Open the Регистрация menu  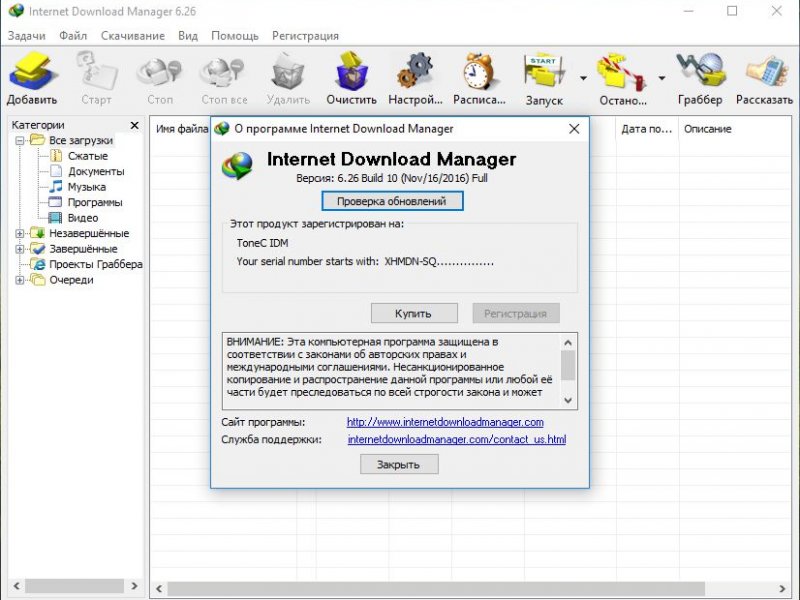point(305,36)
